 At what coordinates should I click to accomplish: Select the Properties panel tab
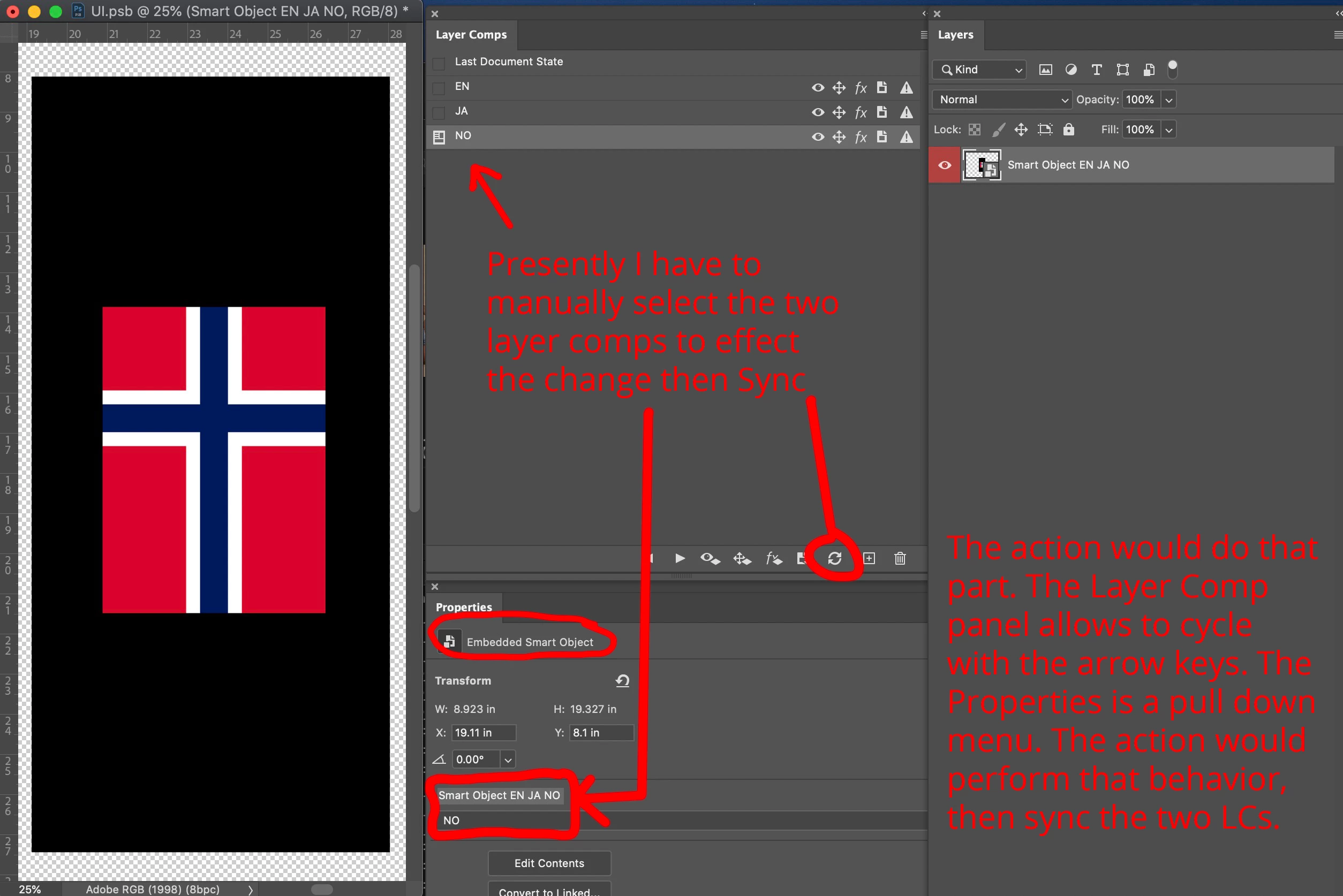coord(463,607)
